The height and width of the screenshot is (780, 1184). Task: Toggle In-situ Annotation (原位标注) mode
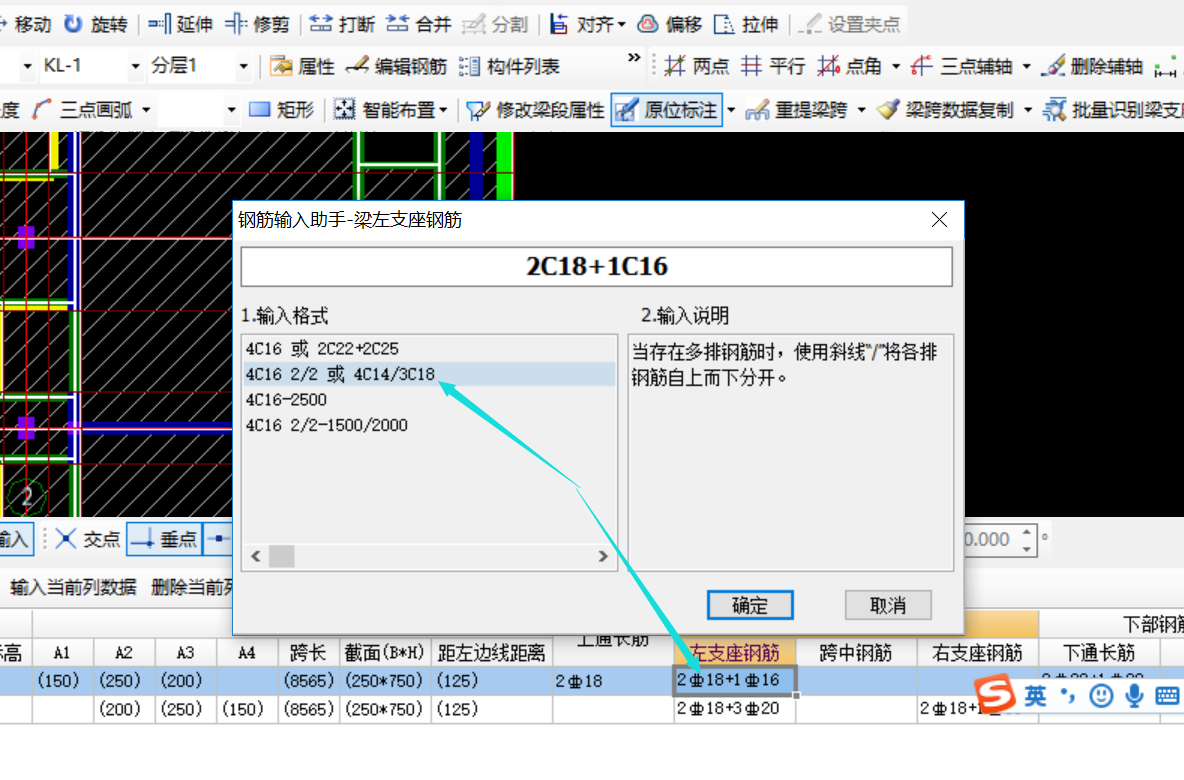[x=667, y=110]
